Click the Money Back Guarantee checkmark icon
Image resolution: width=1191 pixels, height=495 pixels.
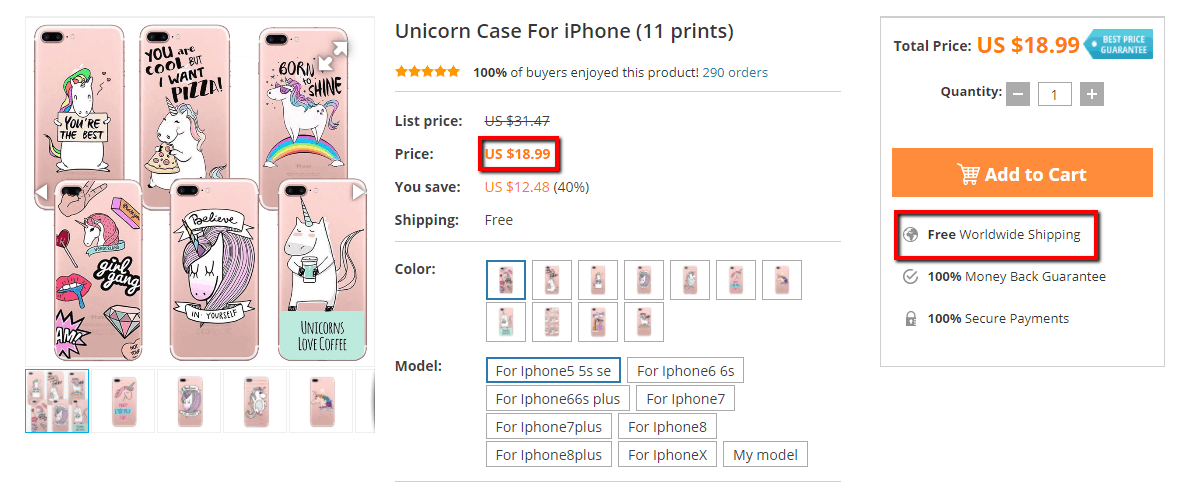(x=910, y=277)
